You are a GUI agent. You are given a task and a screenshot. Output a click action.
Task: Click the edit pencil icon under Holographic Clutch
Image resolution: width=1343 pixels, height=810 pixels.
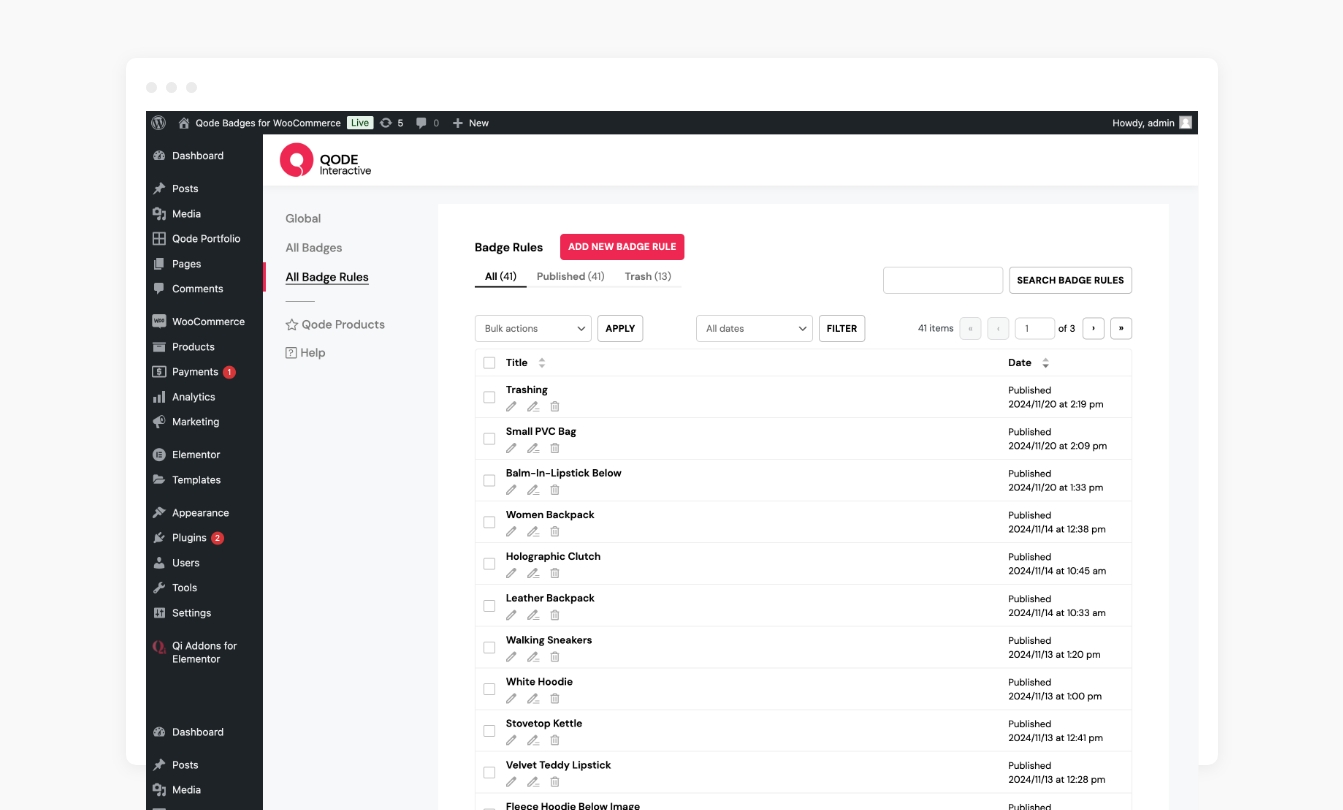coord(511,573)
